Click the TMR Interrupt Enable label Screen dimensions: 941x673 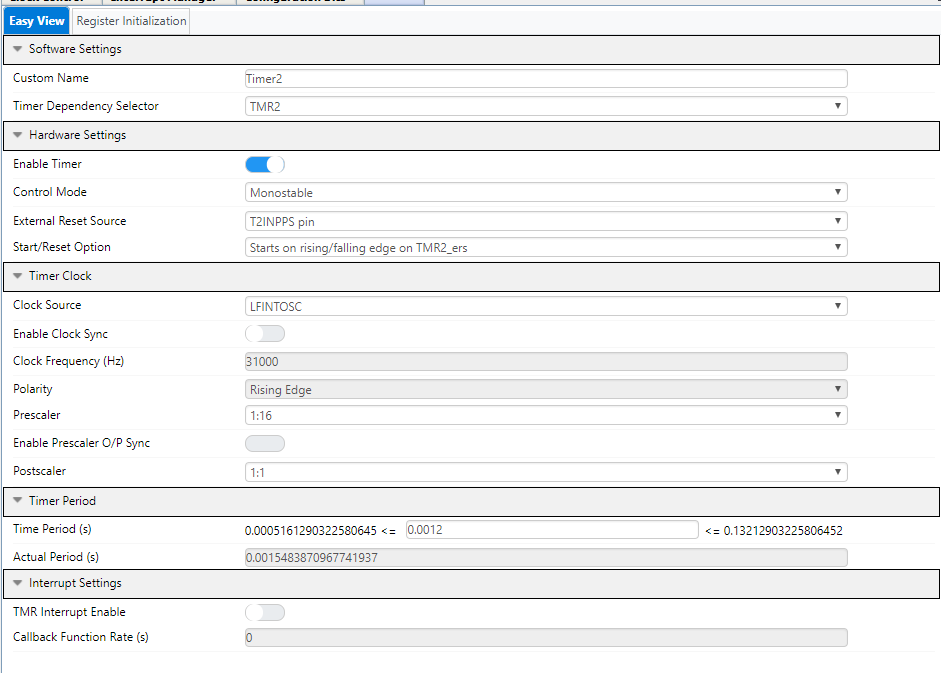click(x=70, y=612)
